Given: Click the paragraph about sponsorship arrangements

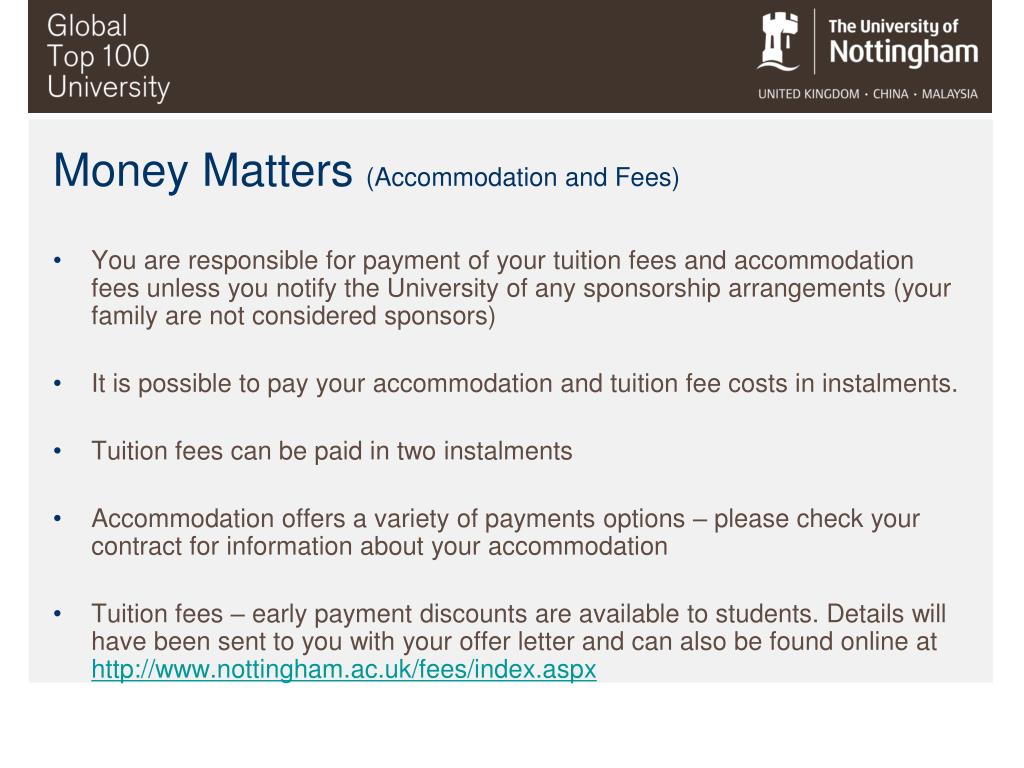Looking at the screenshot, I should (x=521, y=288).
